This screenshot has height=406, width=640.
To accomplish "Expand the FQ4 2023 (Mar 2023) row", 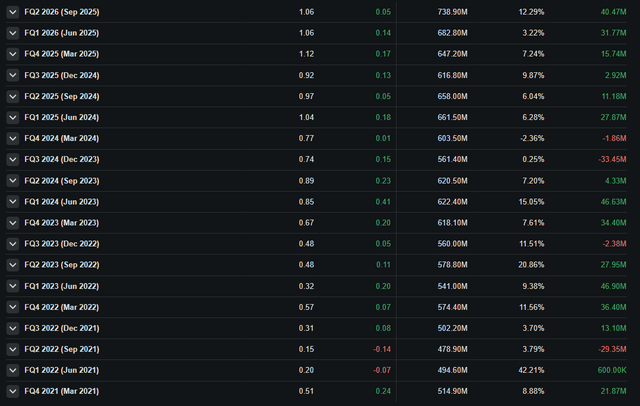I will (x=13, y=222).
